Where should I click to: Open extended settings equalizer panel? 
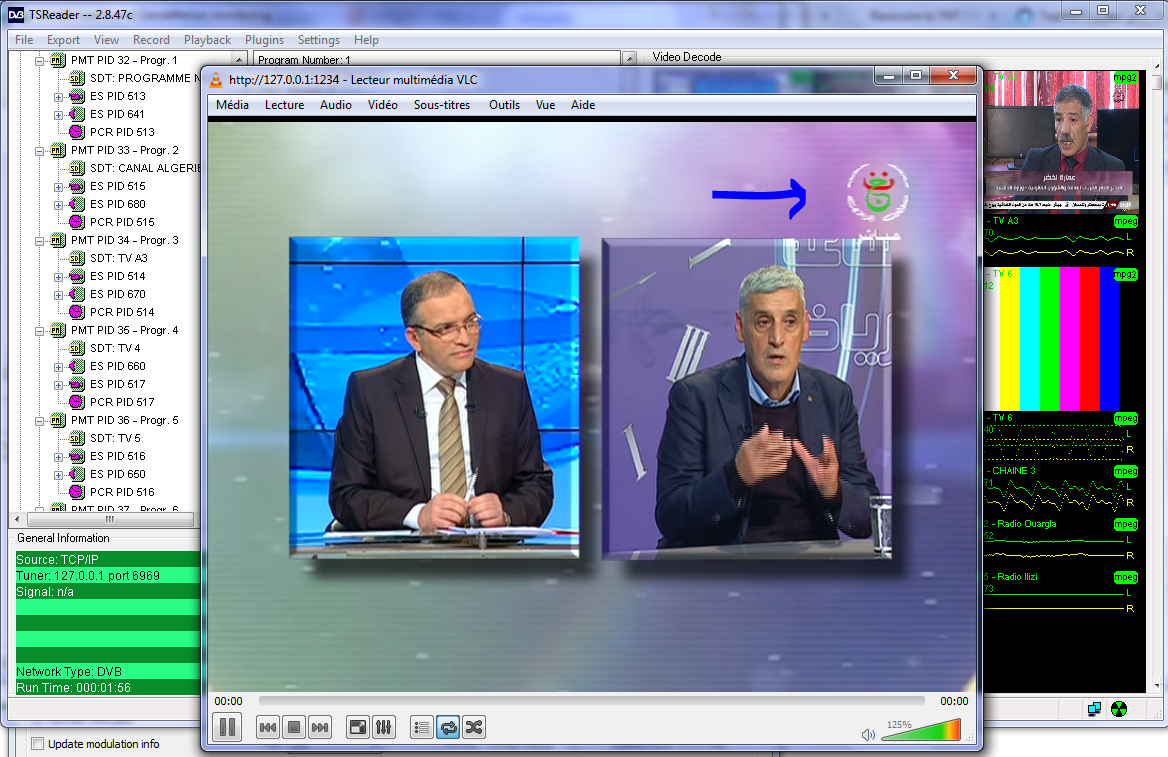(x=383, y=727)
